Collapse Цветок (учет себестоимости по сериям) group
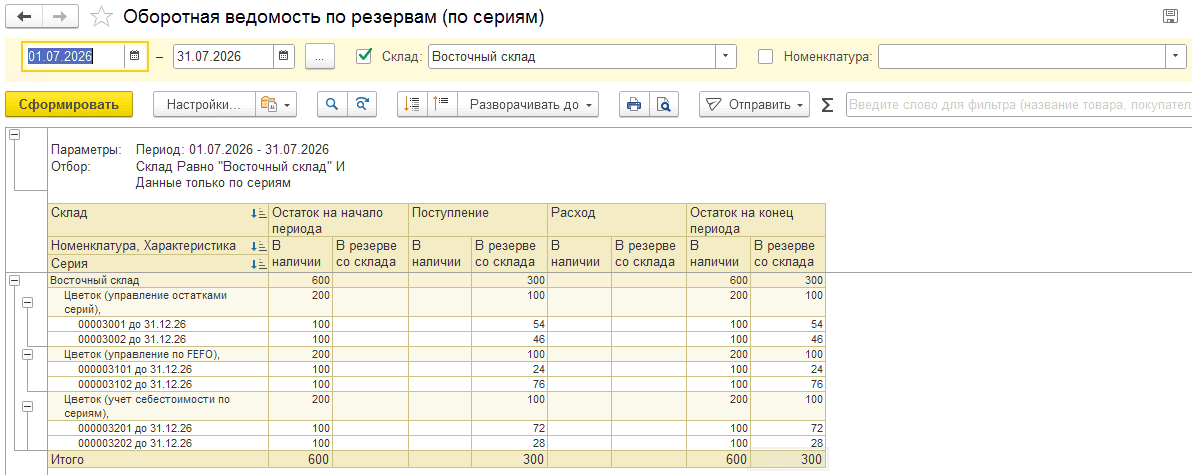 (27, 407)
